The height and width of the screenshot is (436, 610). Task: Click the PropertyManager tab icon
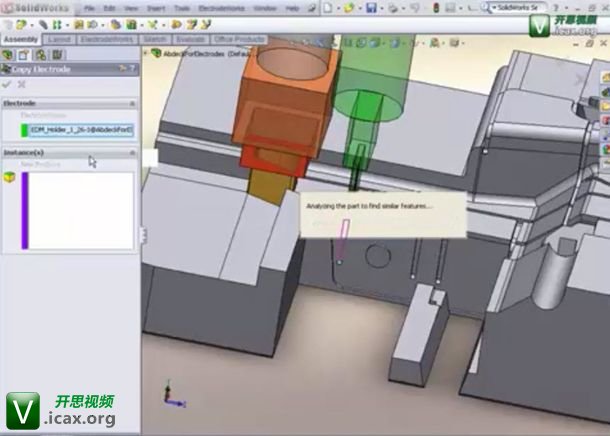click(24, 55)
